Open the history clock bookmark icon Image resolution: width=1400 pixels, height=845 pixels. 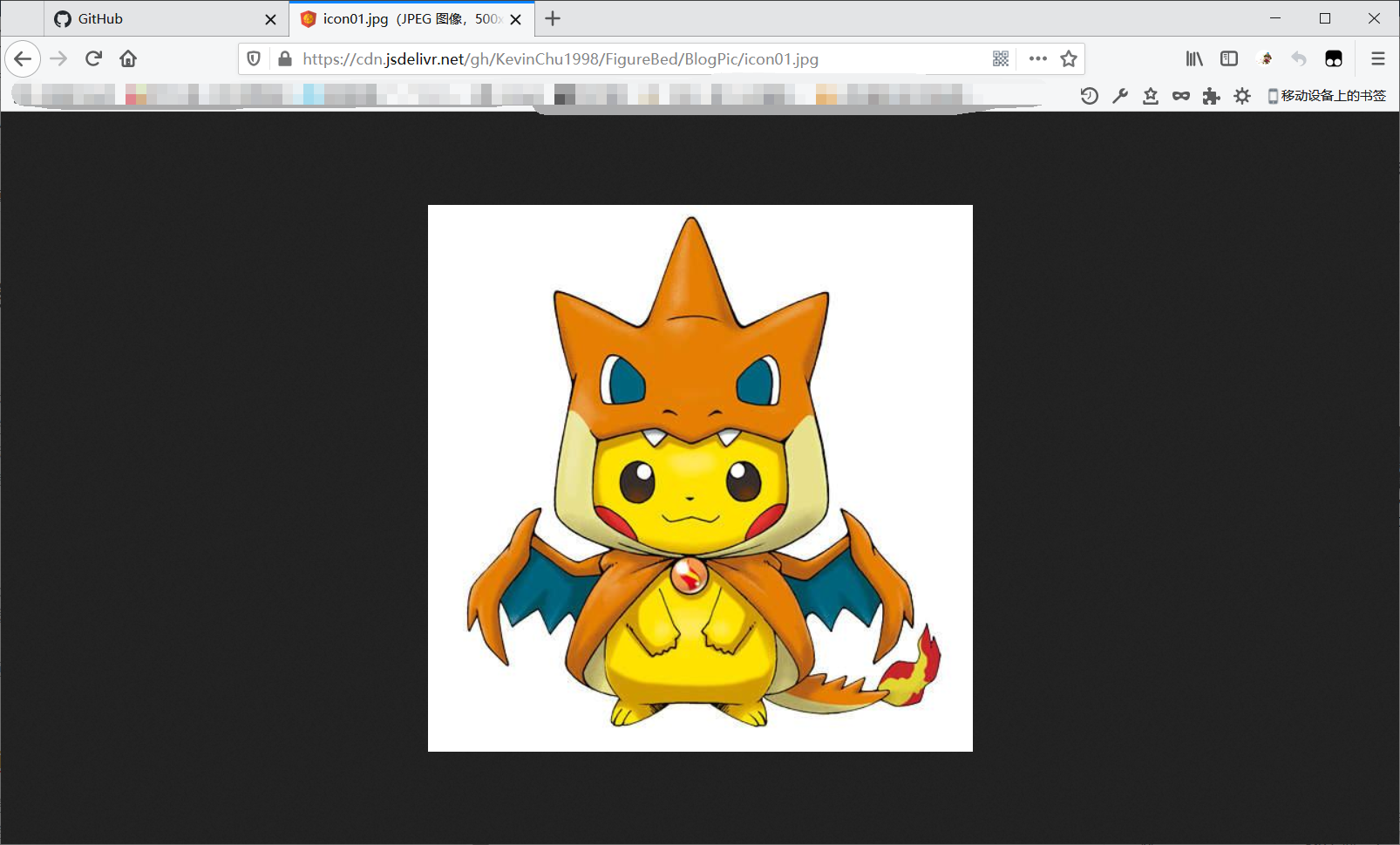pyautogui.click(x=1089, y=96)
